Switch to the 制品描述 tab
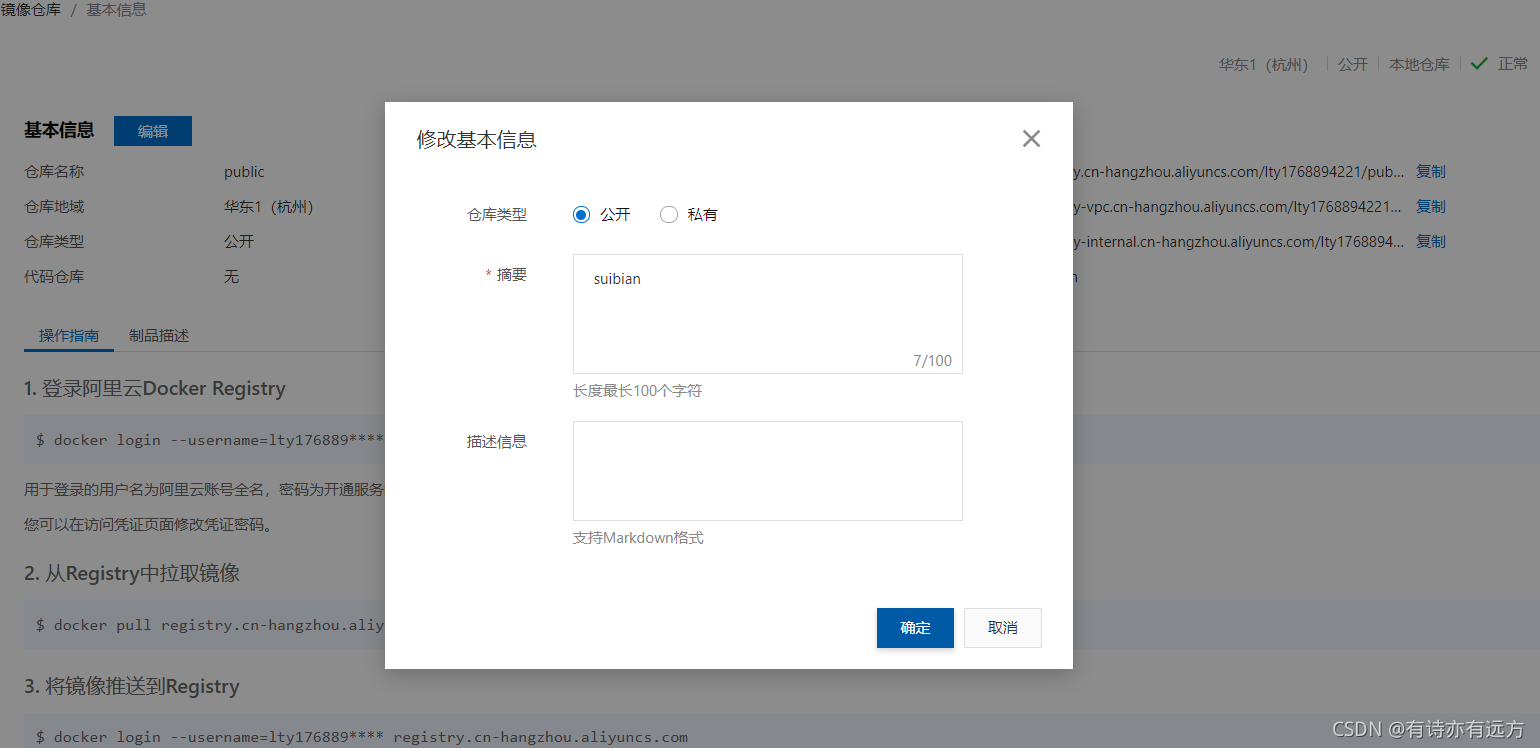 tap(158, 335)
